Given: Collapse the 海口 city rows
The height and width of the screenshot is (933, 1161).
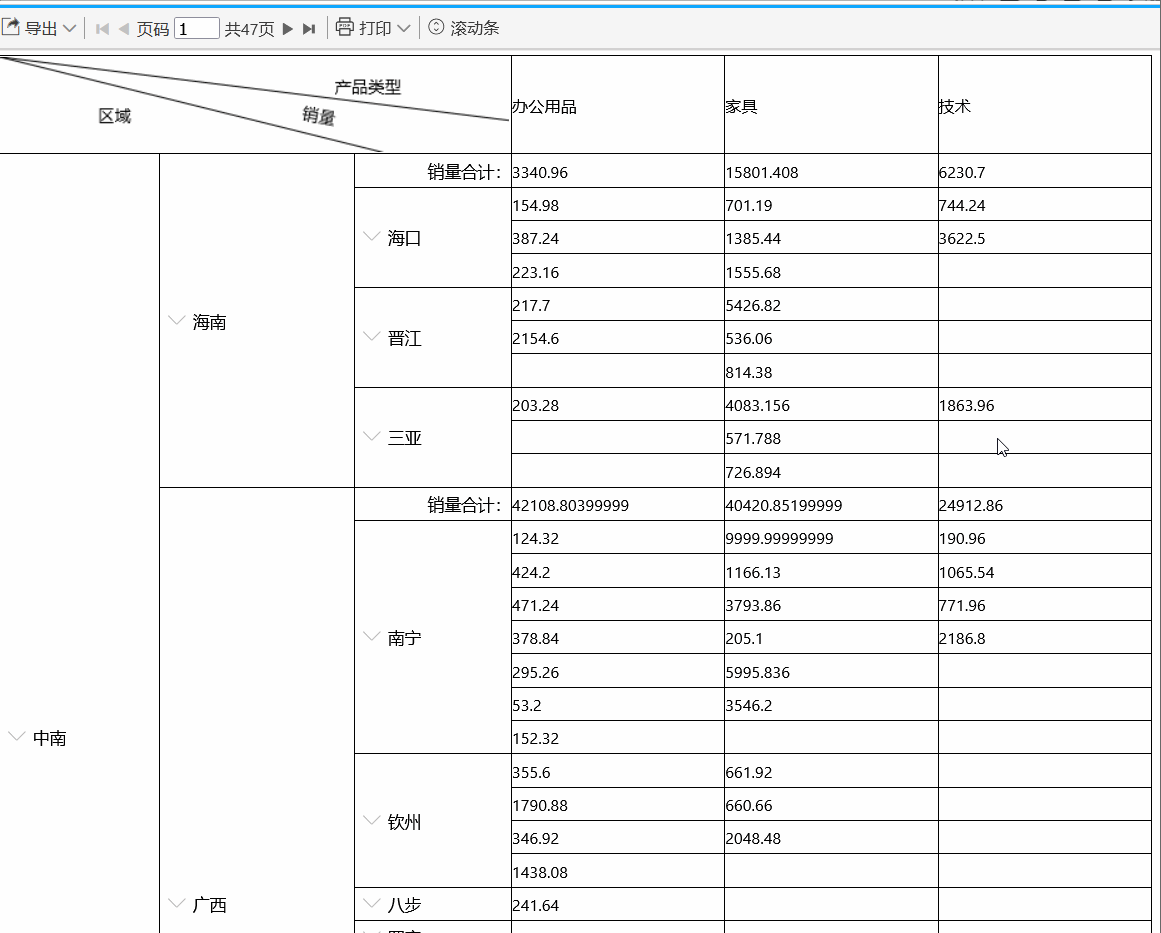Looking at the screenshot, I should (x=372, y=237).
